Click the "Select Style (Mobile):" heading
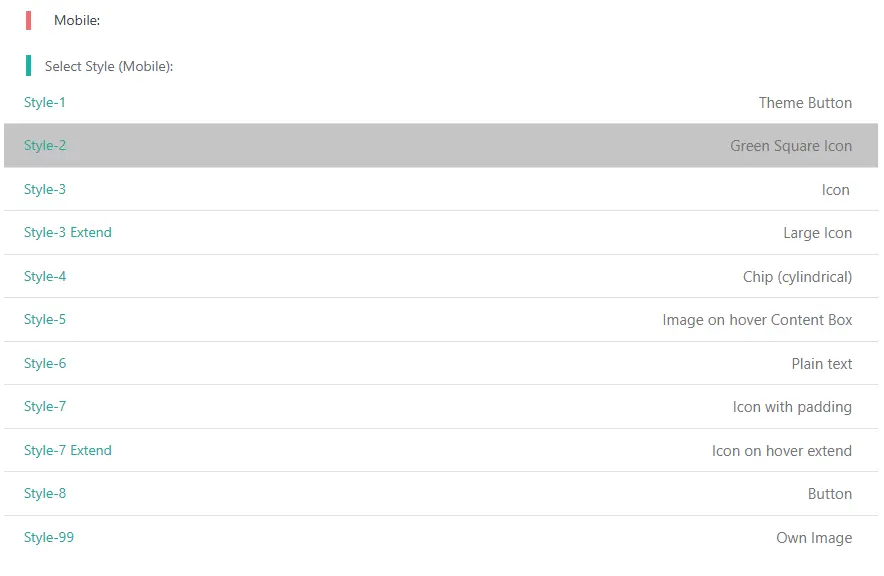884x576 pixels. coord(109,67)
